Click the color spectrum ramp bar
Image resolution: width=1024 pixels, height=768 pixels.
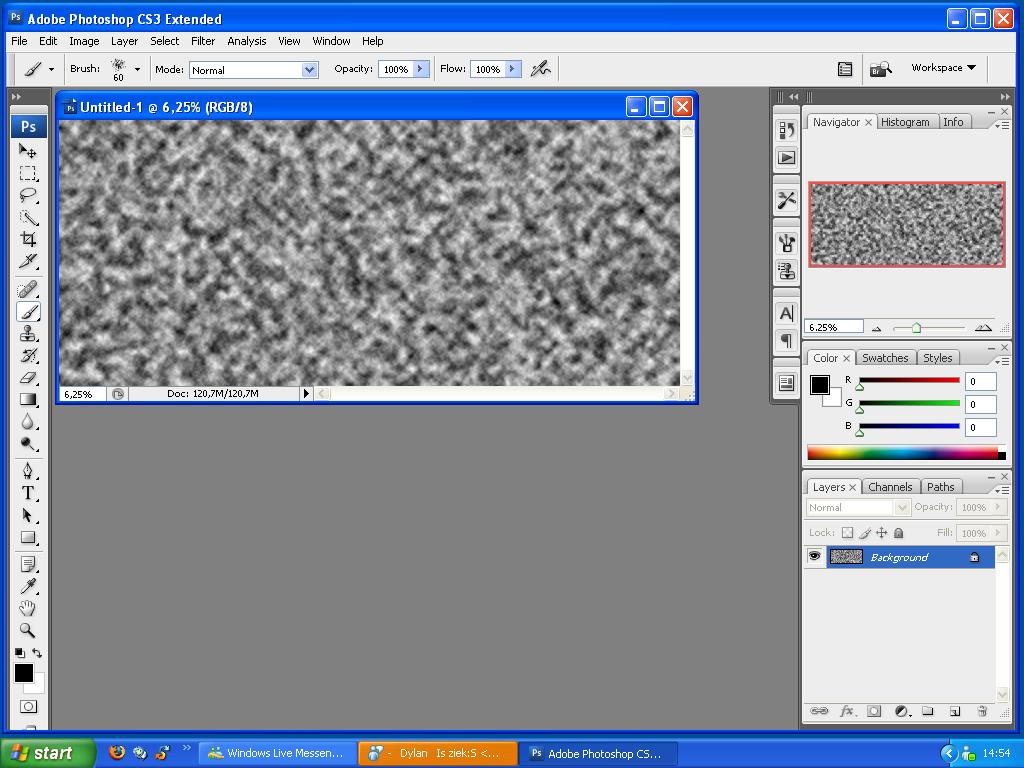tap(902, 453)
